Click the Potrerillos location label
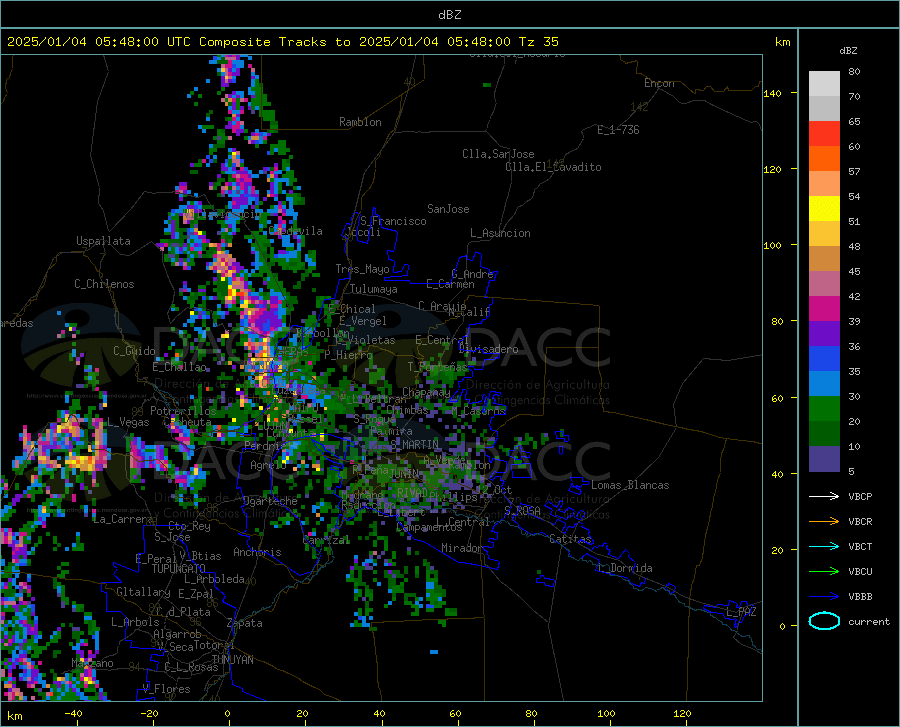900x727 pixels. (x=183, y=411)
